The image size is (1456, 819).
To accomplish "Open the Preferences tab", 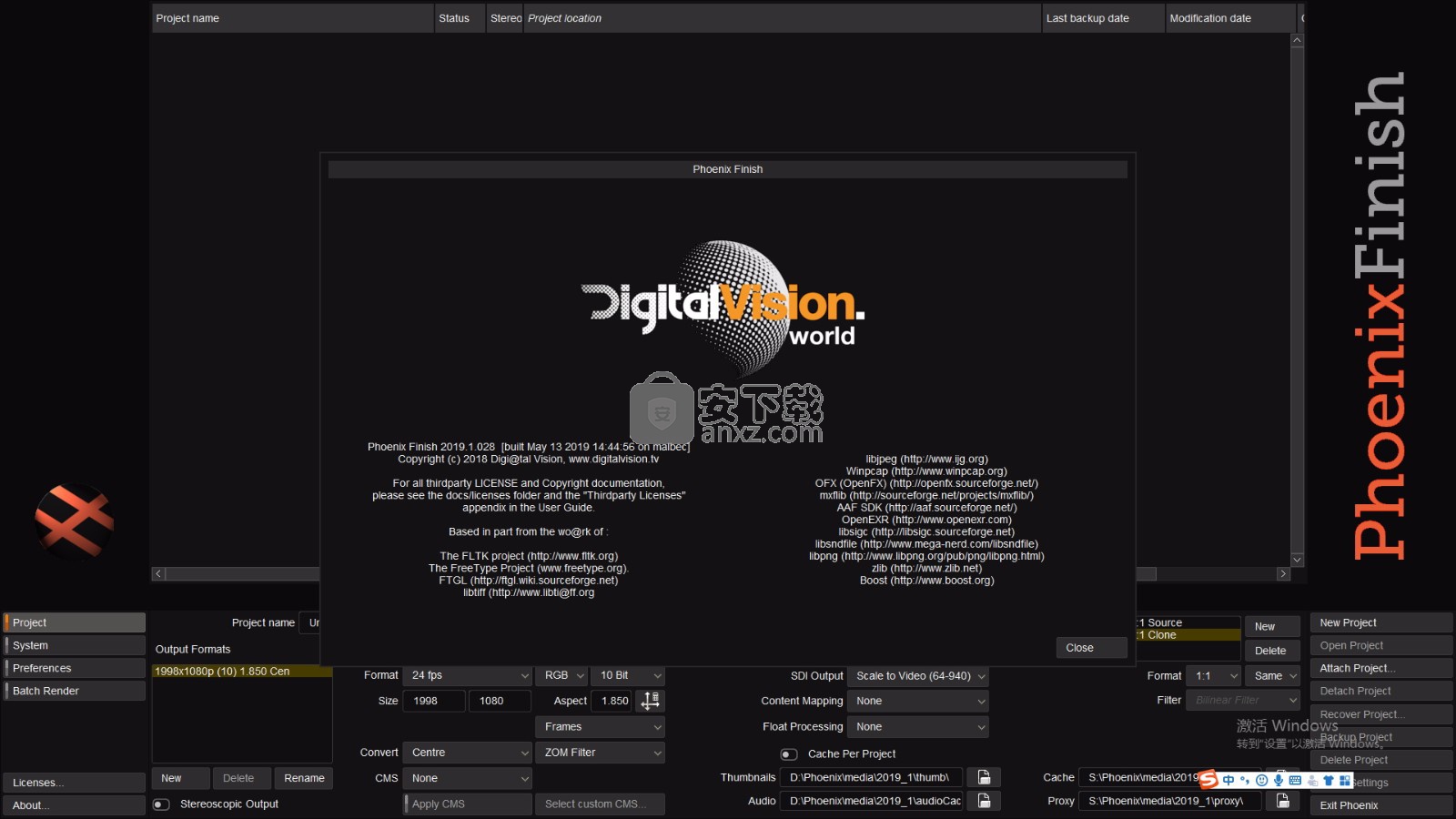I will [74, 668].
